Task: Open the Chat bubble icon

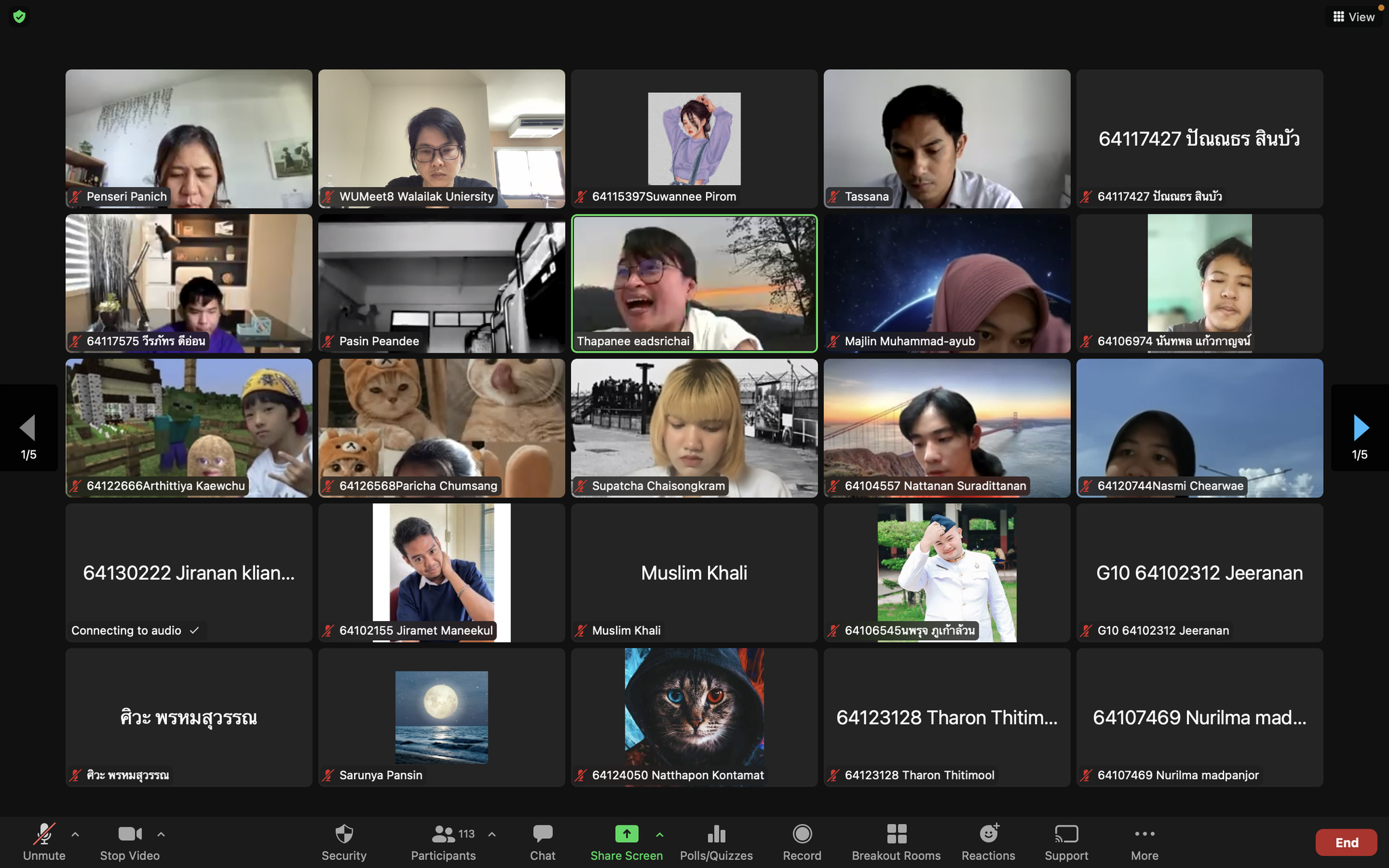Action: click(x=543, y=834)
